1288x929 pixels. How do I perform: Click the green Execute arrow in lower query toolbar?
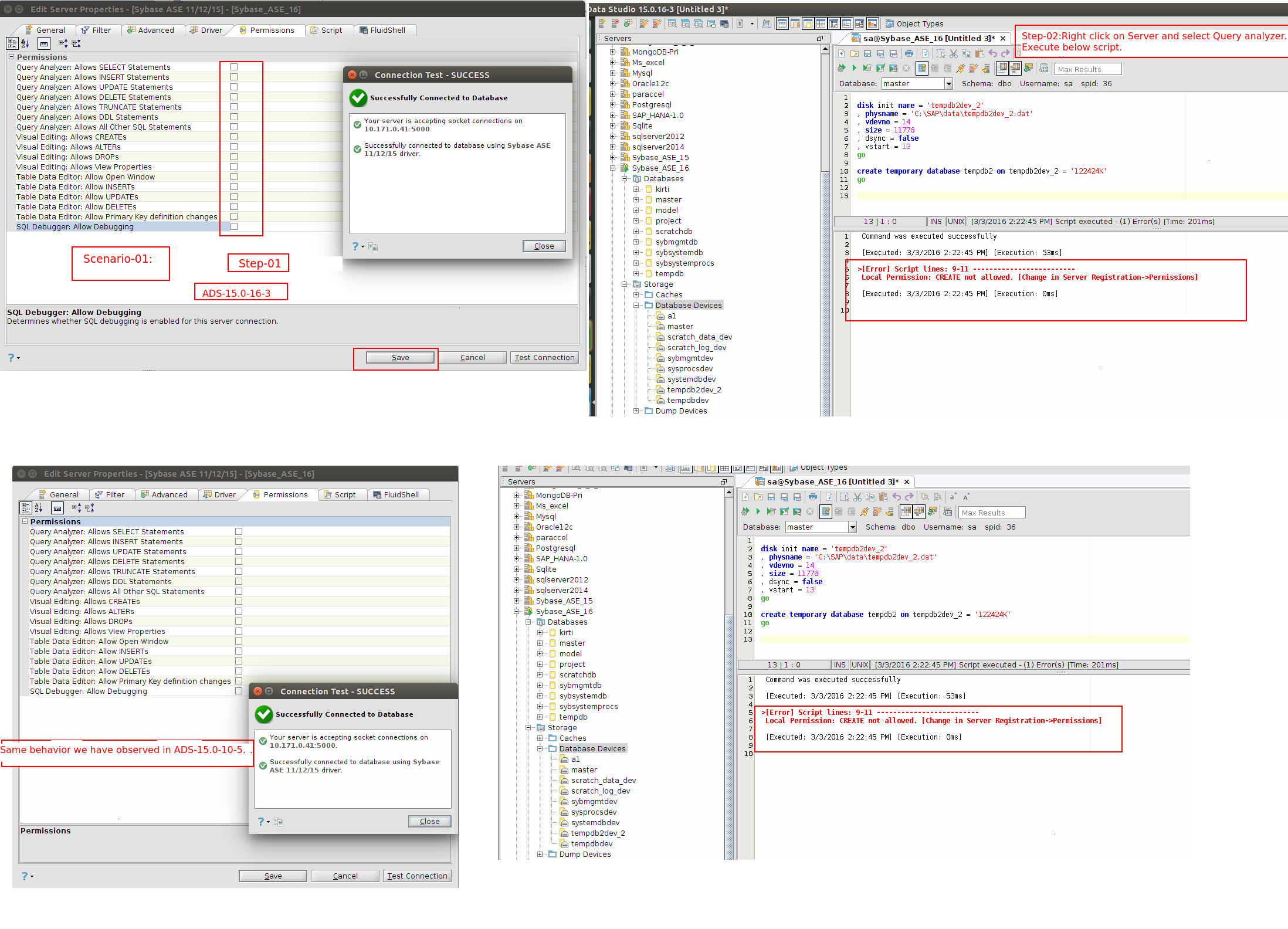coord(758,512)
